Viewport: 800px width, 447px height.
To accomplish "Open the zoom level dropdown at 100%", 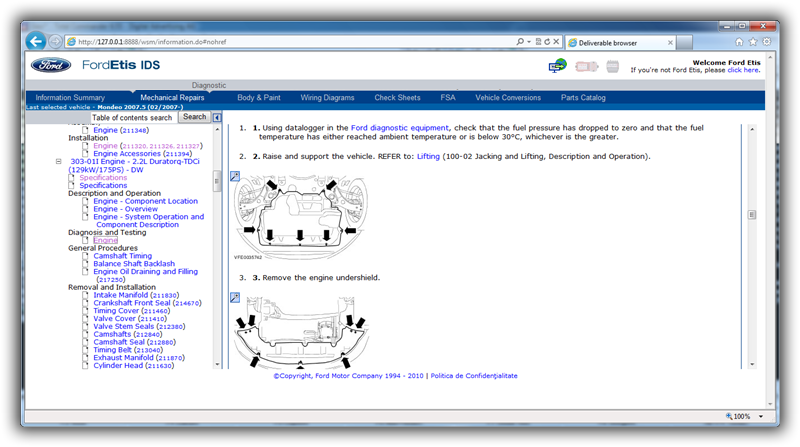I will click(763, 416).
